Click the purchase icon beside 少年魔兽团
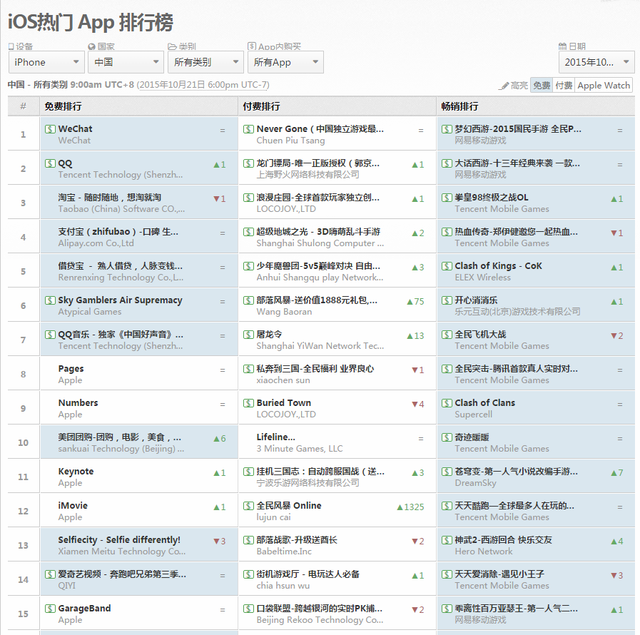Screen dimensions: 640x635 click(x=248, y=266)
